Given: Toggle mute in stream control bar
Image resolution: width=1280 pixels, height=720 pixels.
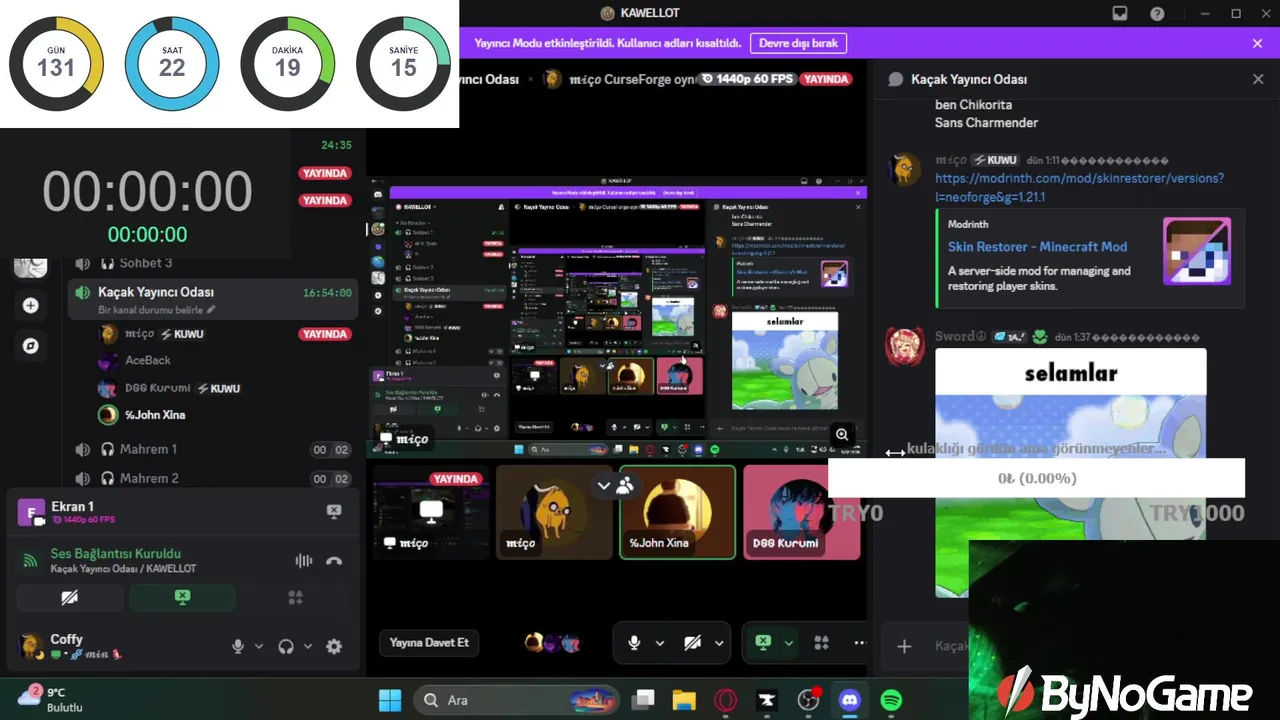Looking at the screenshot, I should [x=634, y=643].
